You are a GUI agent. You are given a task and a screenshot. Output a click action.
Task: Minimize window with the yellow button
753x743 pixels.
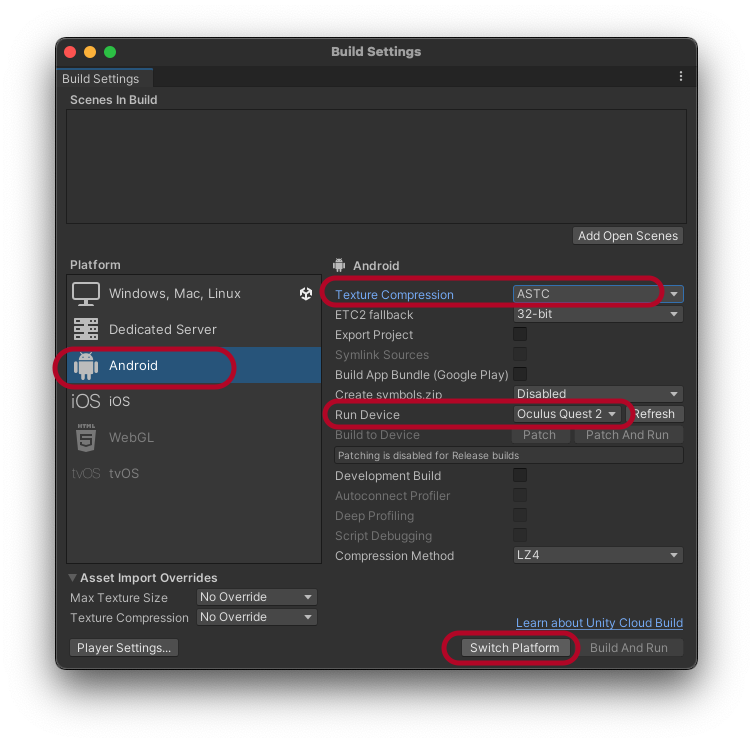pos(90,52)
